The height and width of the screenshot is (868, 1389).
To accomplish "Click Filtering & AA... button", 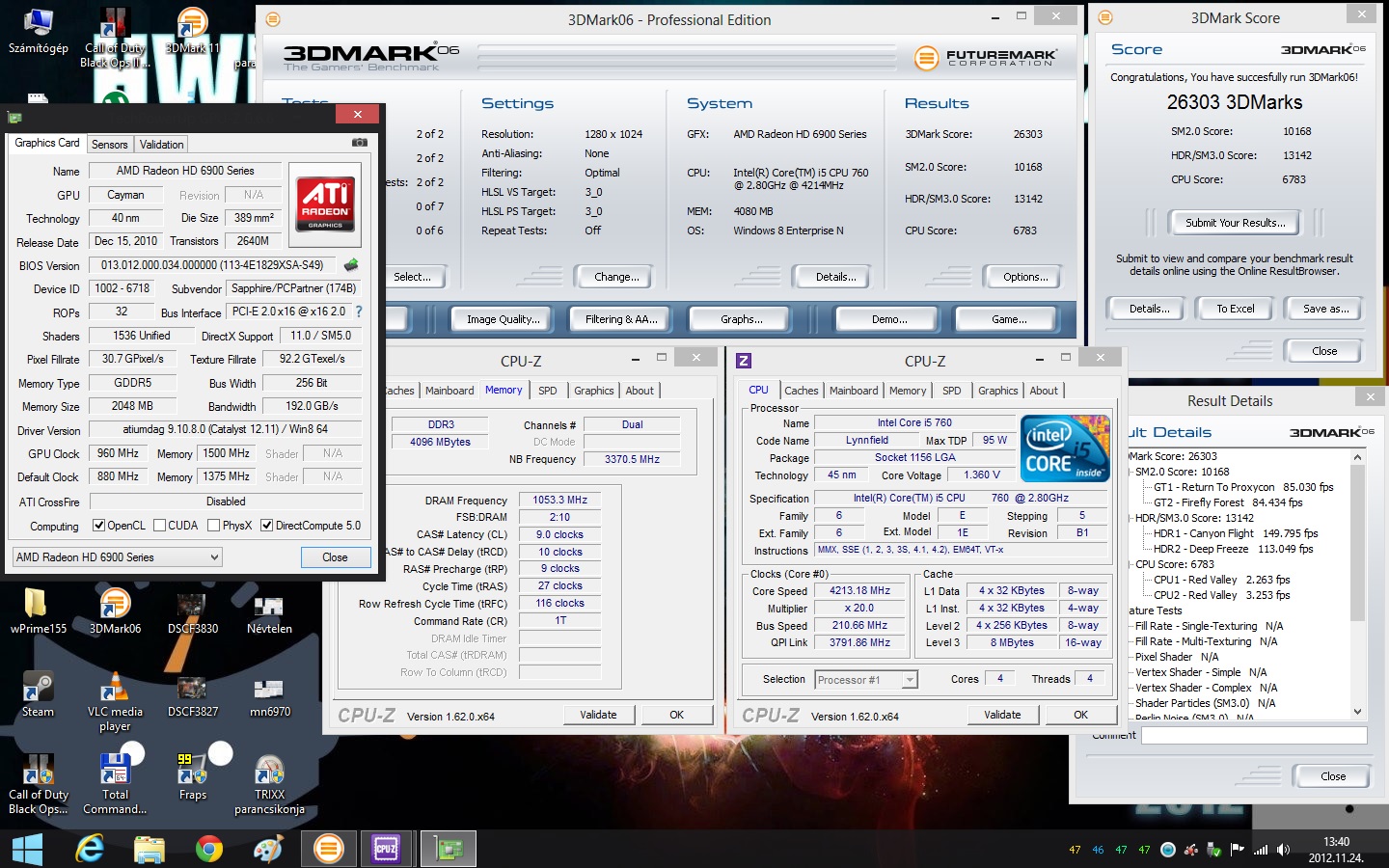I will click(621, 319).
